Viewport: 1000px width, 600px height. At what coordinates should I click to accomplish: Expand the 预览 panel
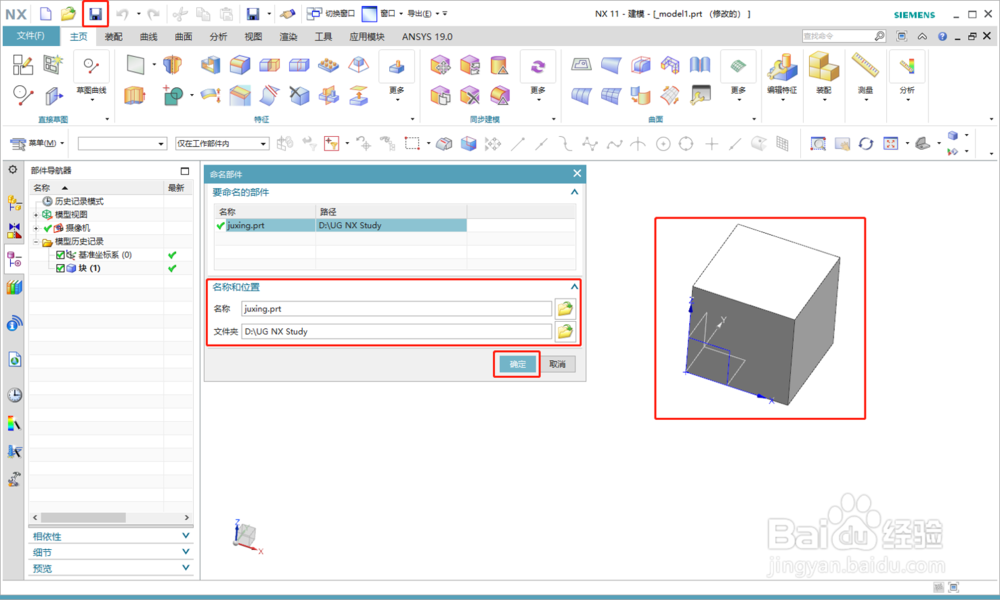[x=111, y=568]
